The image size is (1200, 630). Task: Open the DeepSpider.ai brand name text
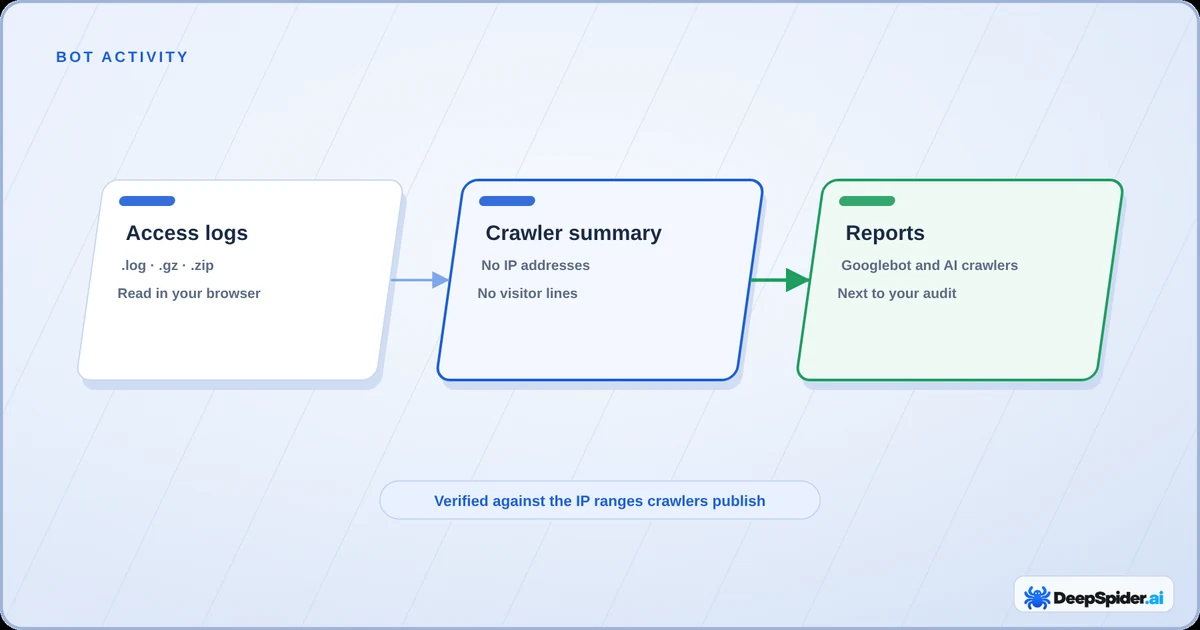click(x=1107, y=598)
